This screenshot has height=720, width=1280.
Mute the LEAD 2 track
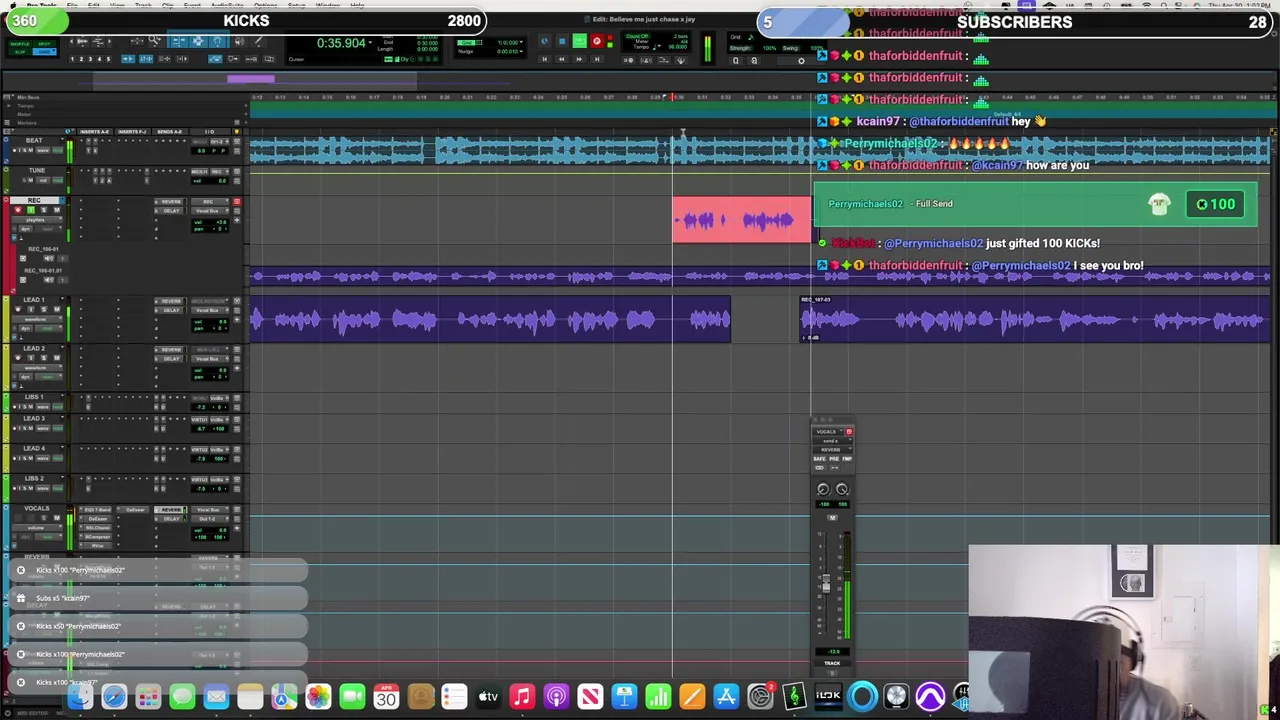click(57, 358)
